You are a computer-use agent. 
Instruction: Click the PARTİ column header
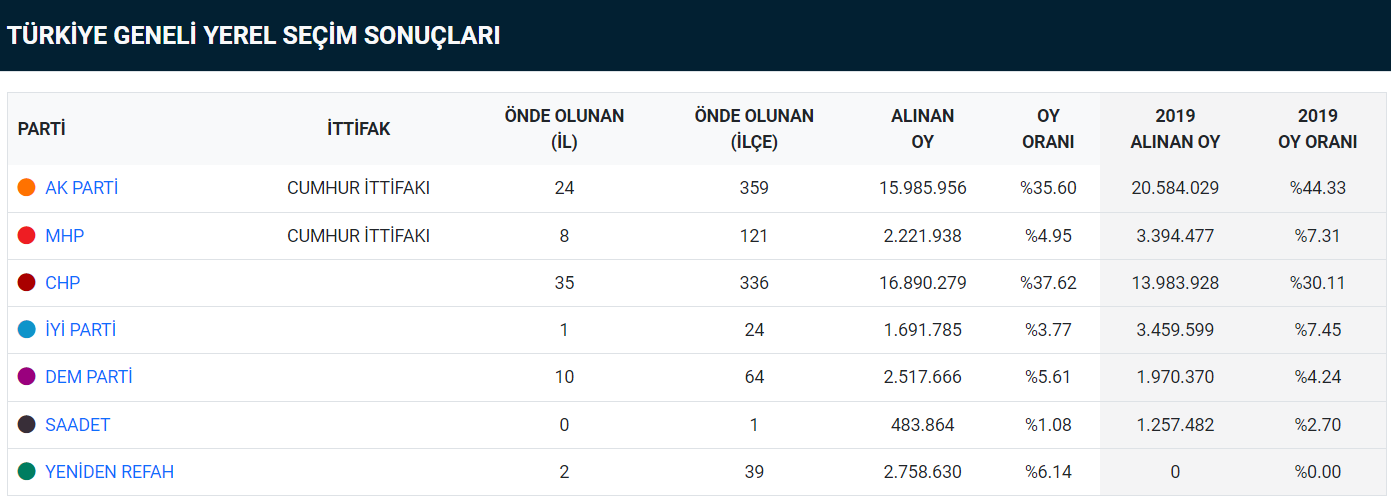pyautogui.click(x=41, y=129)
